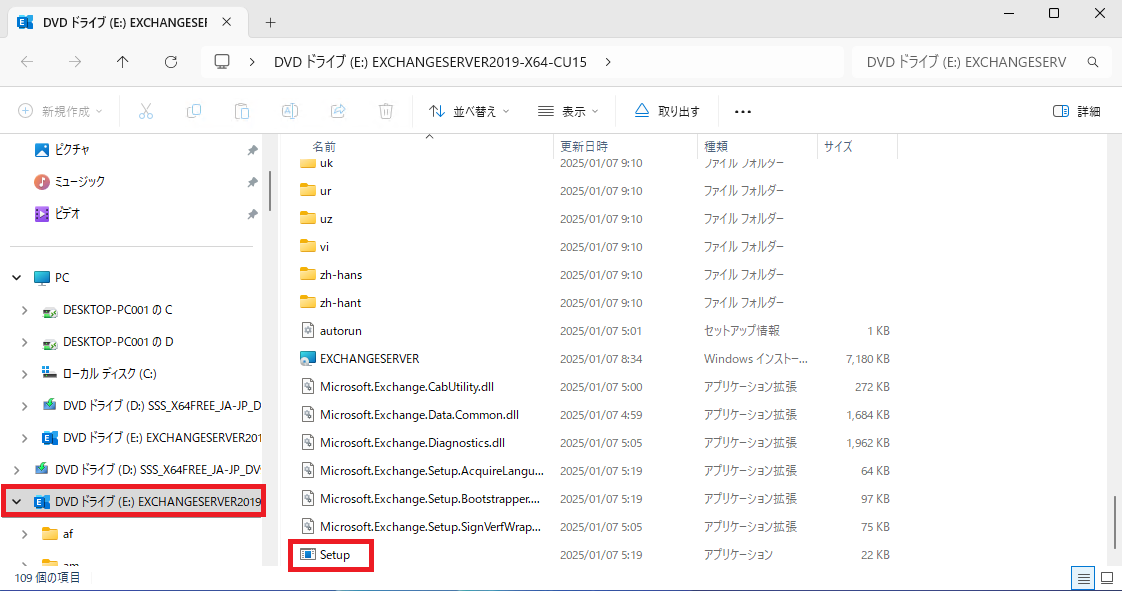This screenshot has width=1122, height=591.
Task: Expand the af folder tree node
Action: pos(24,534)
